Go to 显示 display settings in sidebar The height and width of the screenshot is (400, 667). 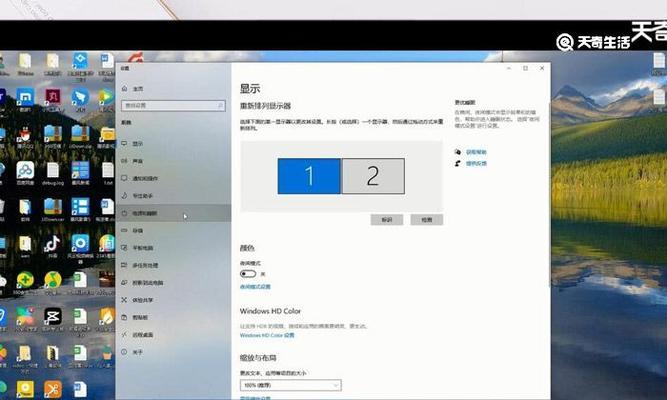173,144
